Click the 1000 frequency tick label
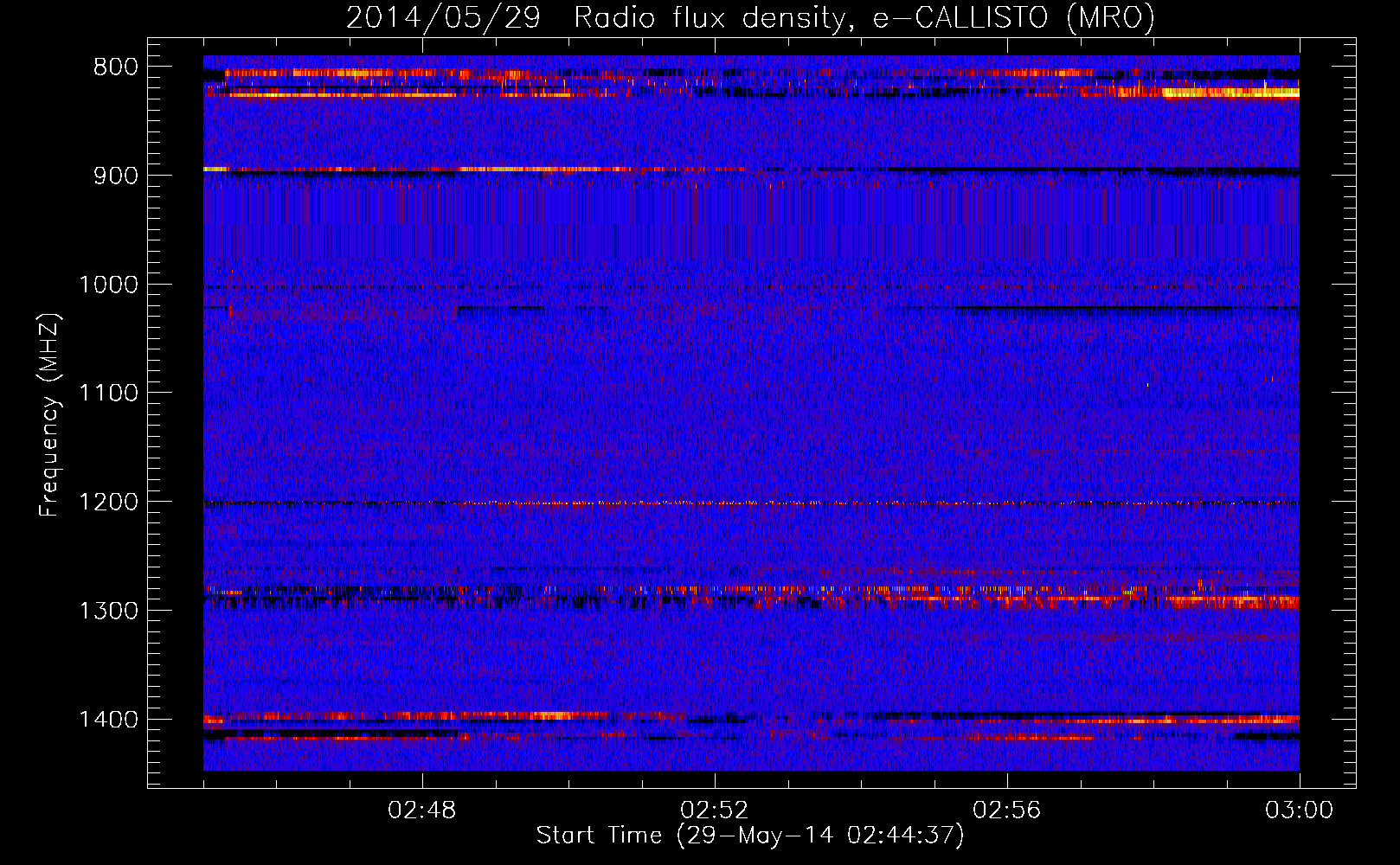 [108, 285]
